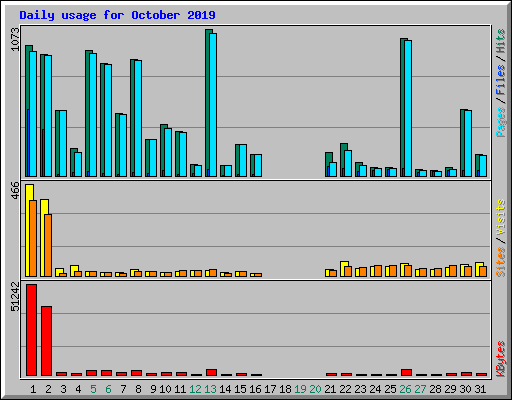This screenshot has width=512, height=400.
Task: Click day 17 on the x-axis
Action: coord(270,389)
